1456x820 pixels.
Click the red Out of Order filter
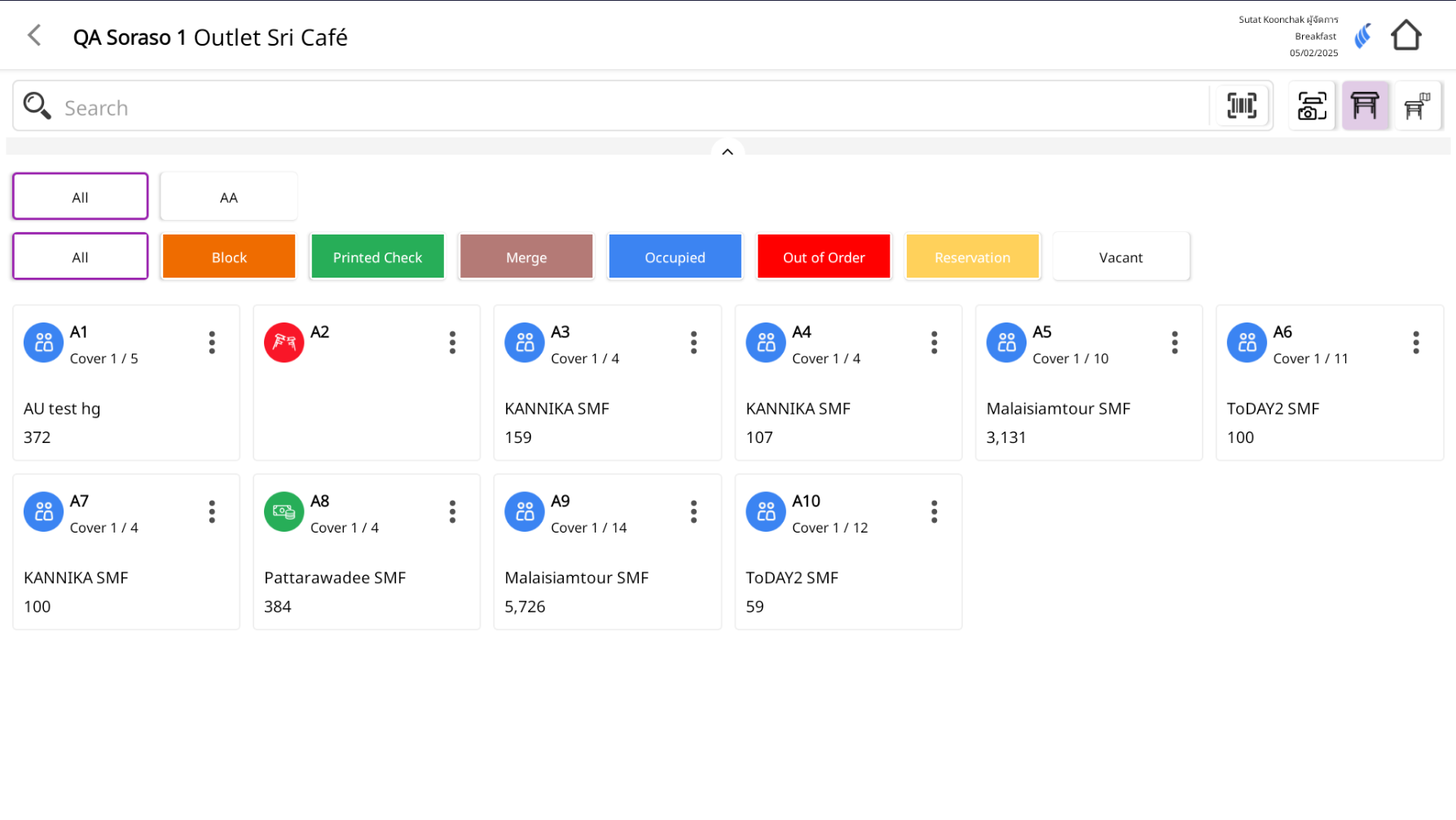pyautogui.click(x=823, y=257)
